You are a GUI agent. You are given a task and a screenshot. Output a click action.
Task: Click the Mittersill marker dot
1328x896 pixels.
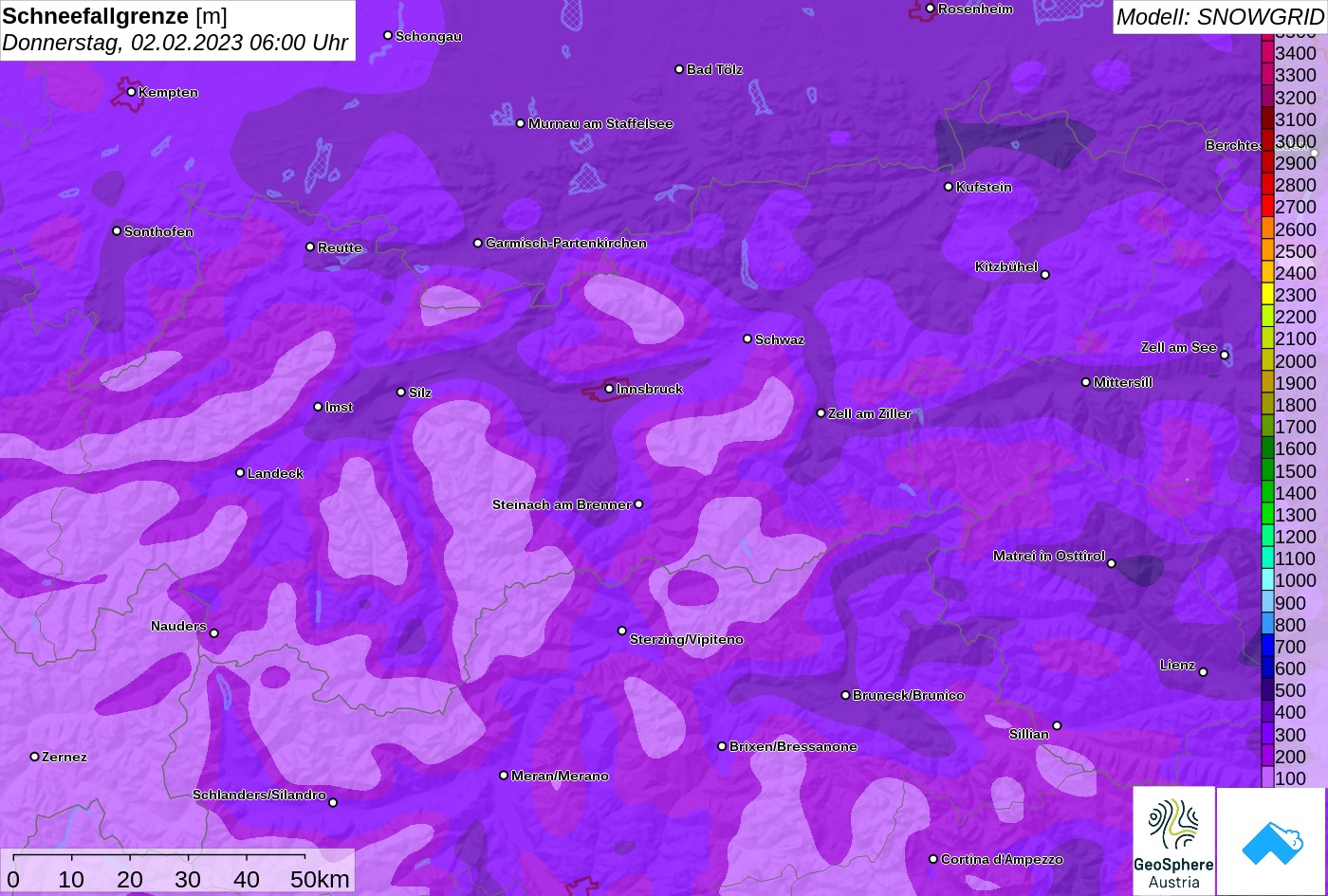(1086, 382)
